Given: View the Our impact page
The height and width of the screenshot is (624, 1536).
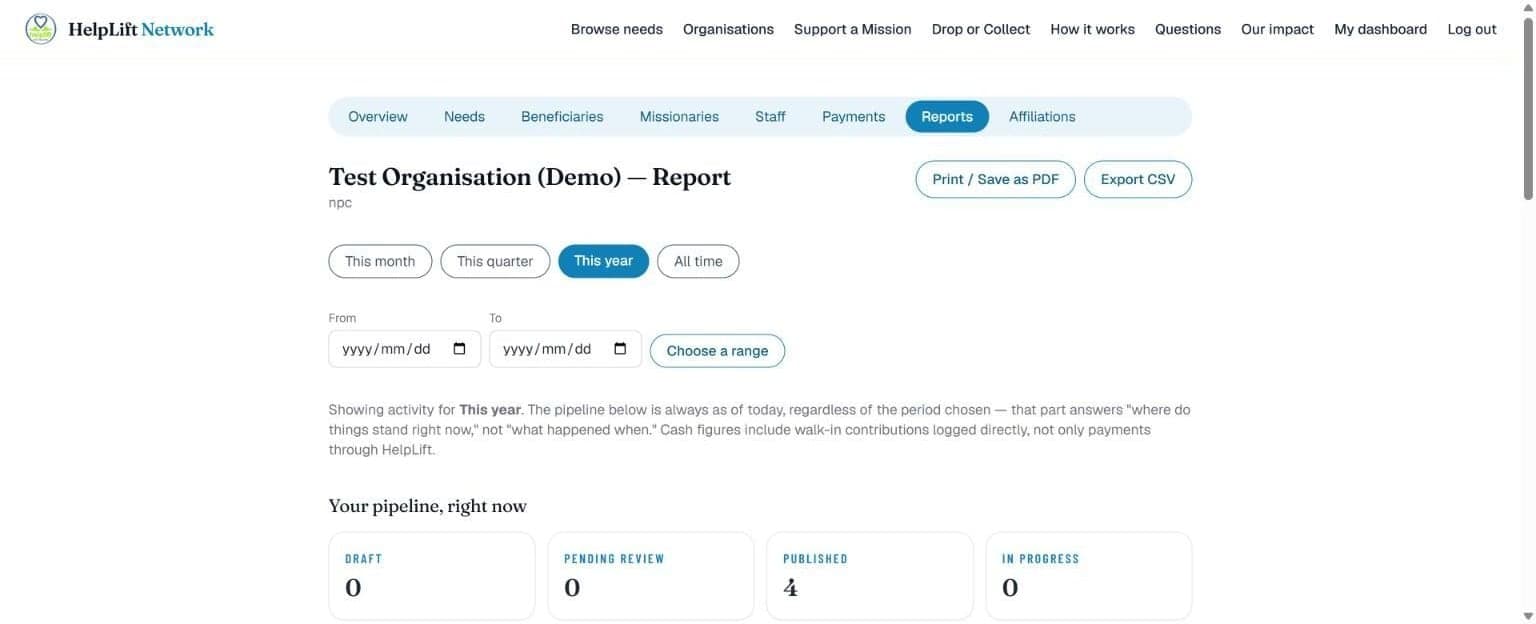Looking at the screenshot, I should (x=1277, y=29).
